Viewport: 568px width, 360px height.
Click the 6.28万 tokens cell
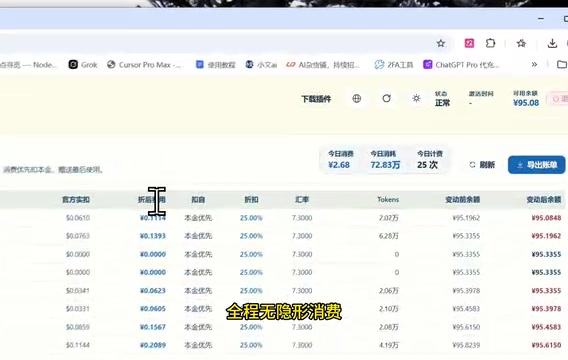pos(389,236)
